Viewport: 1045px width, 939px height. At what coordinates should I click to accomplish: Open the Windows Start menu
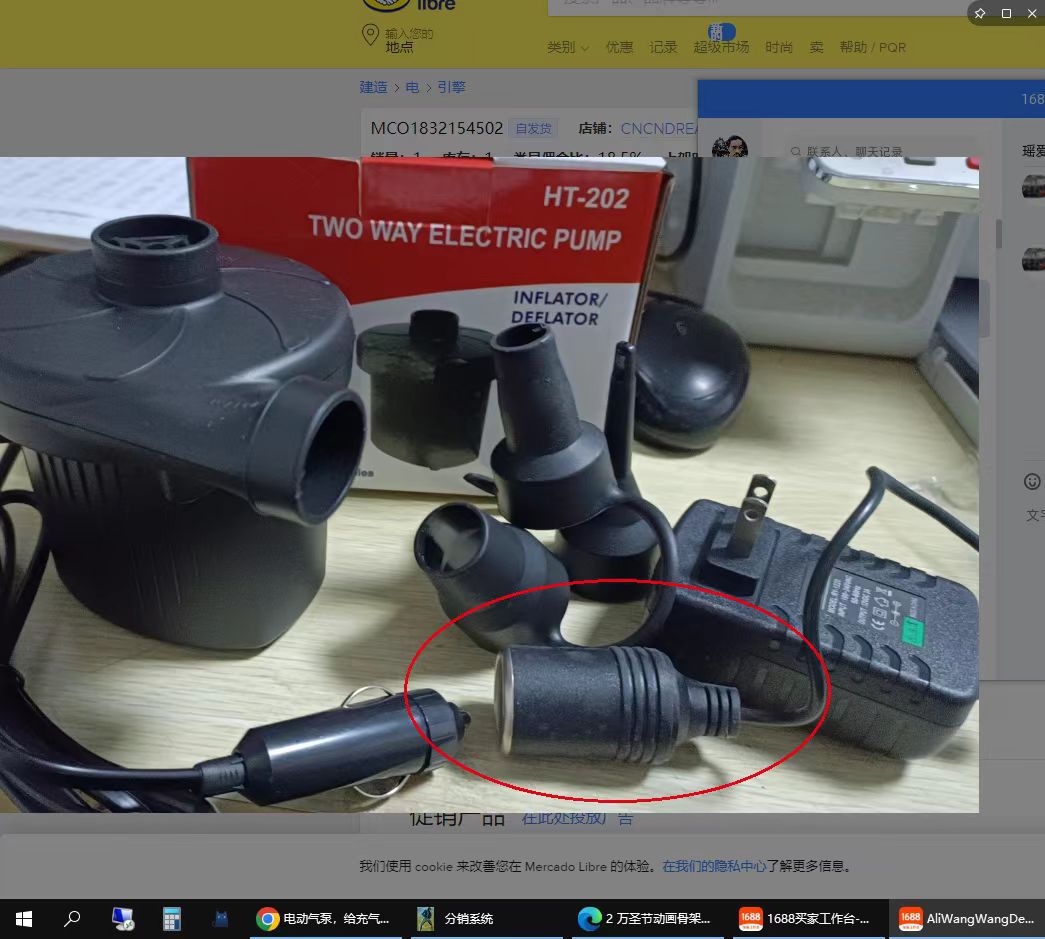pos(24,918)
